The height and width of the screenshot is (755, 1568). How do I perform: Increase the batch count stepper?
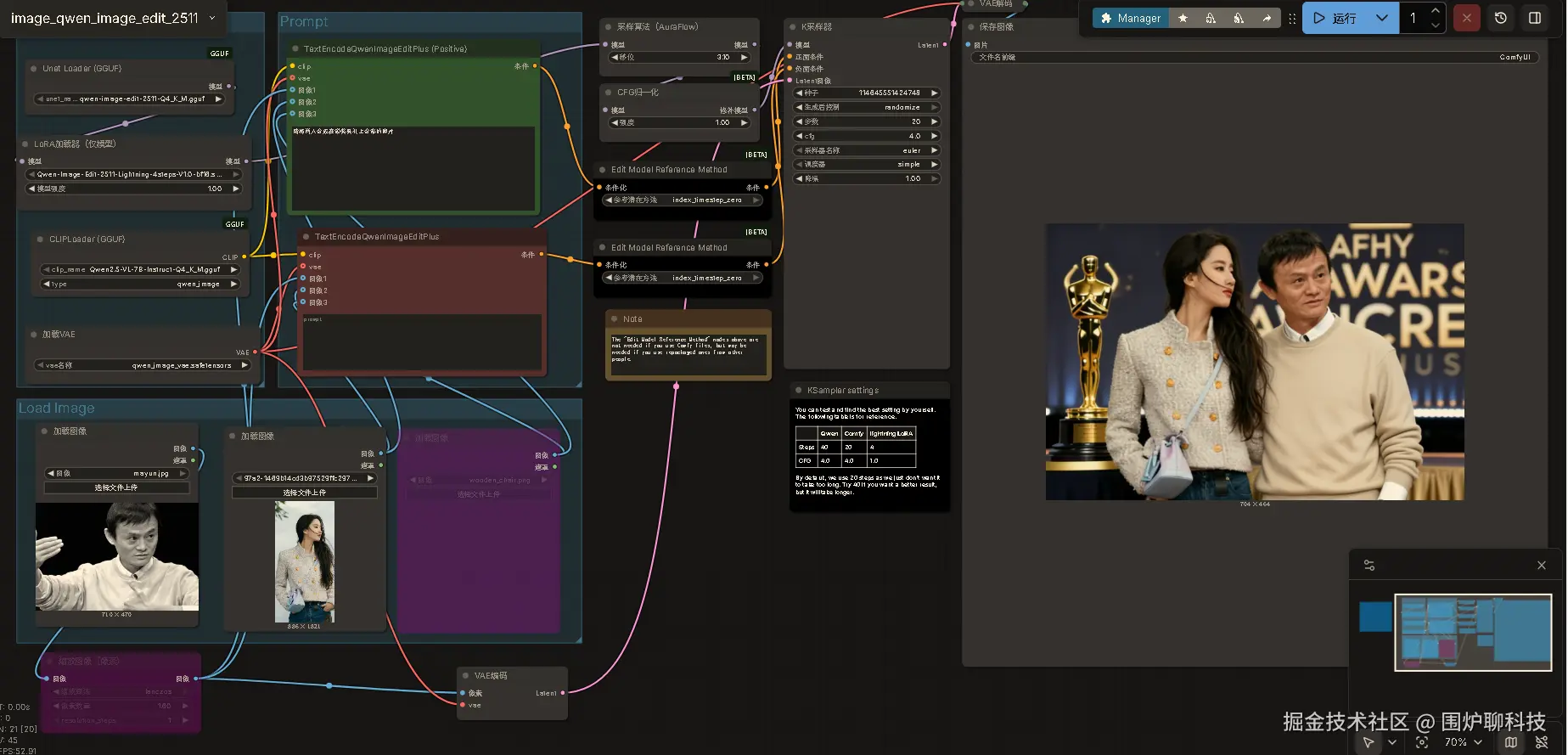(1435, 10)
